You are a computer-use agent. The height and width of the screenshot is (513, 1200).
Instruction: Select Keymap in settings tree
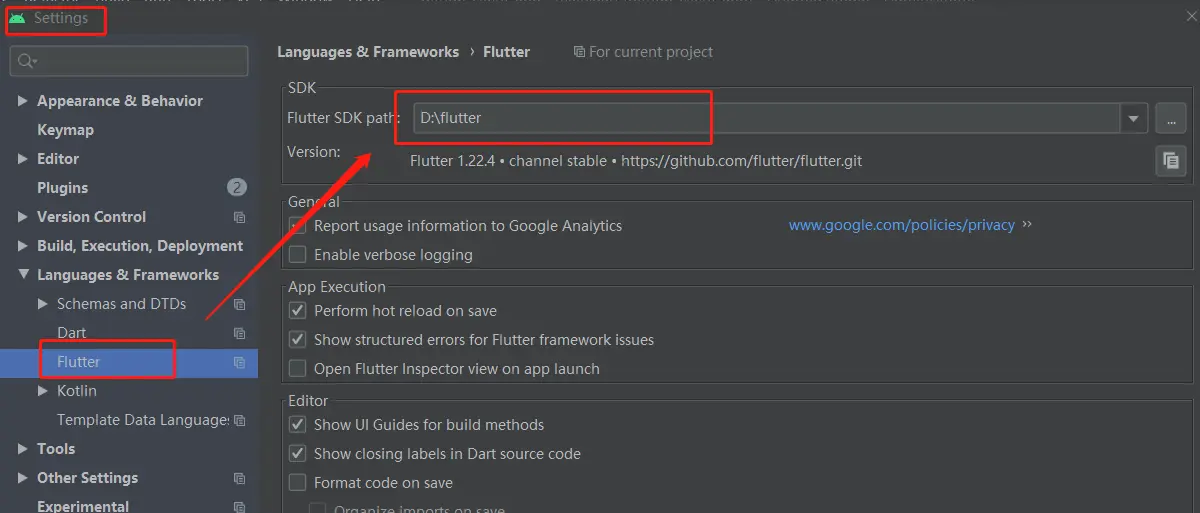[x=65, y=130]
